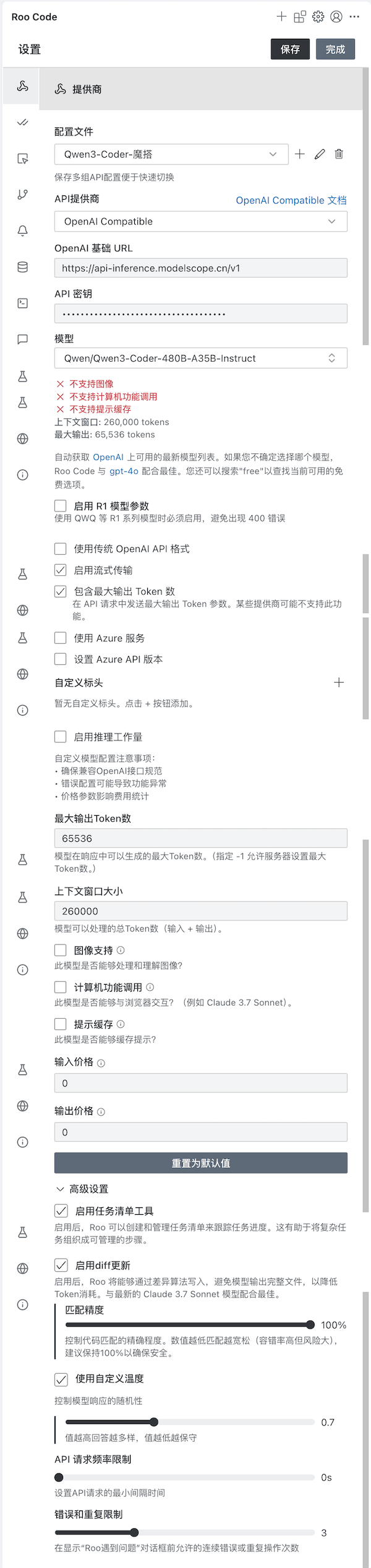
Task: Open the account profile icon in header
Action: pos(336,17)
